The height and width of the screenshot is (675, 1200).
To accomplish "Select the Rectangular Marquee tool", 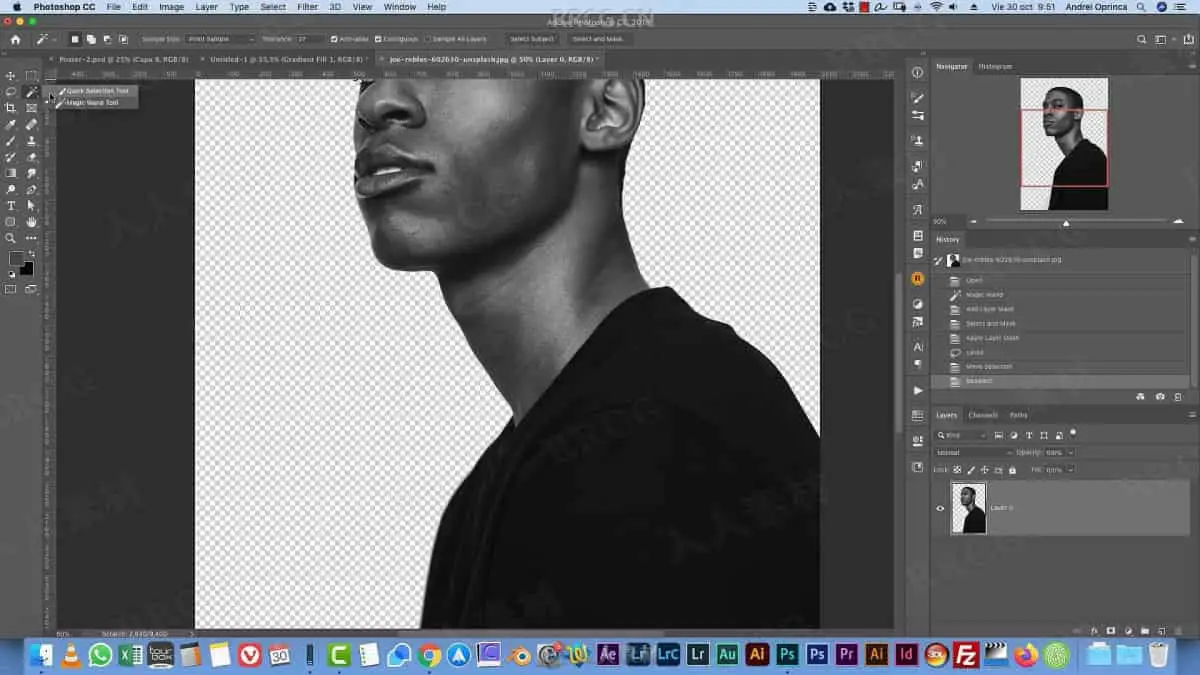I will point(32,76).
